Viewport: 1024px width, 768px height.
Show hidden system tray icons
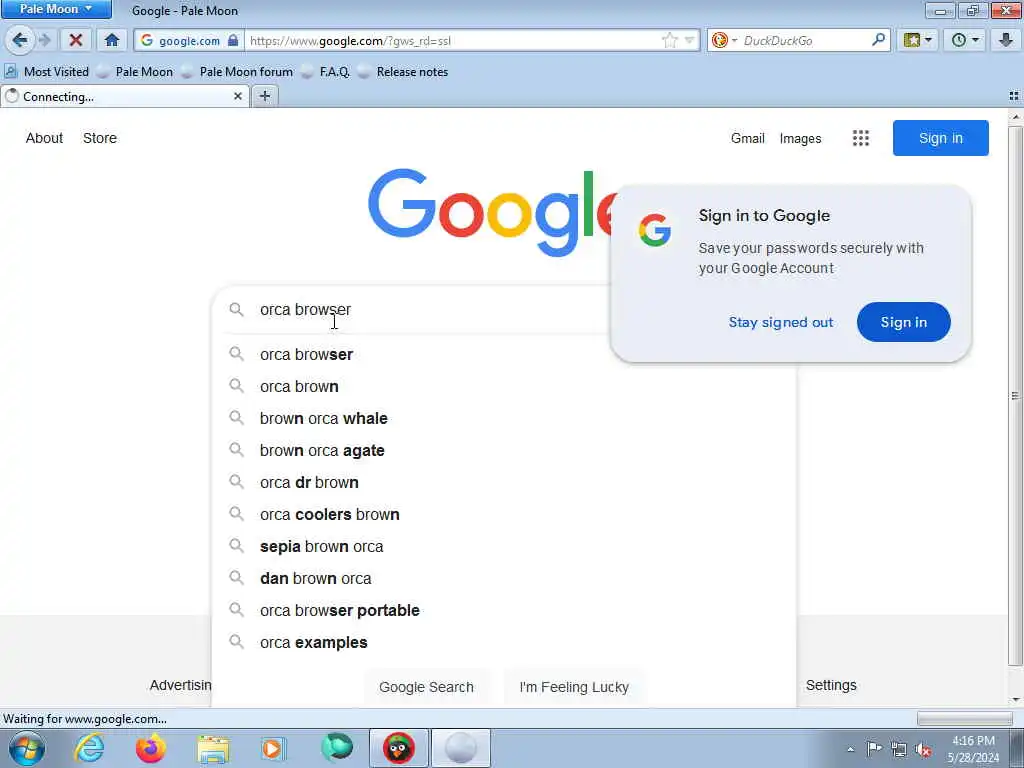pyautogui.click(x=850, y=750)
